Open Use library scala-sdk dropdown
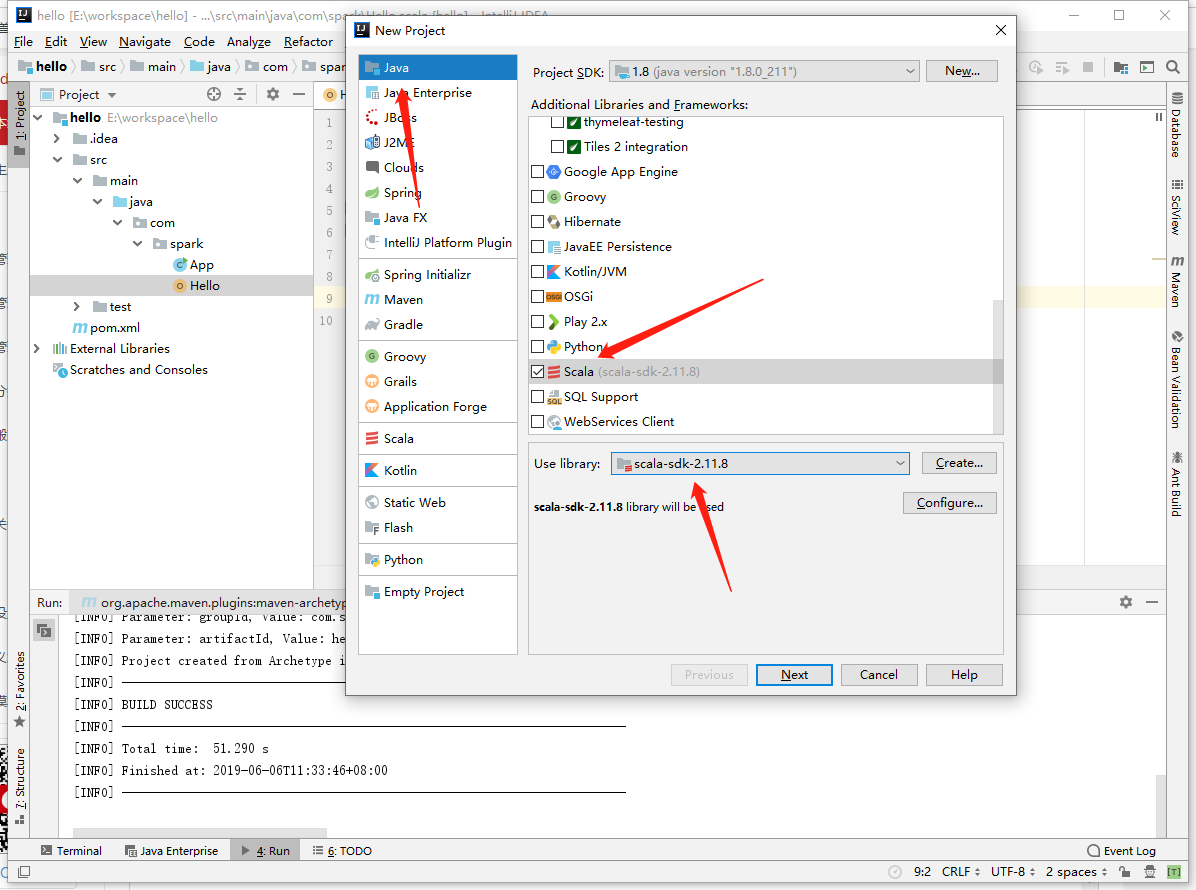 pyautogui.click(x=760, y=464)
